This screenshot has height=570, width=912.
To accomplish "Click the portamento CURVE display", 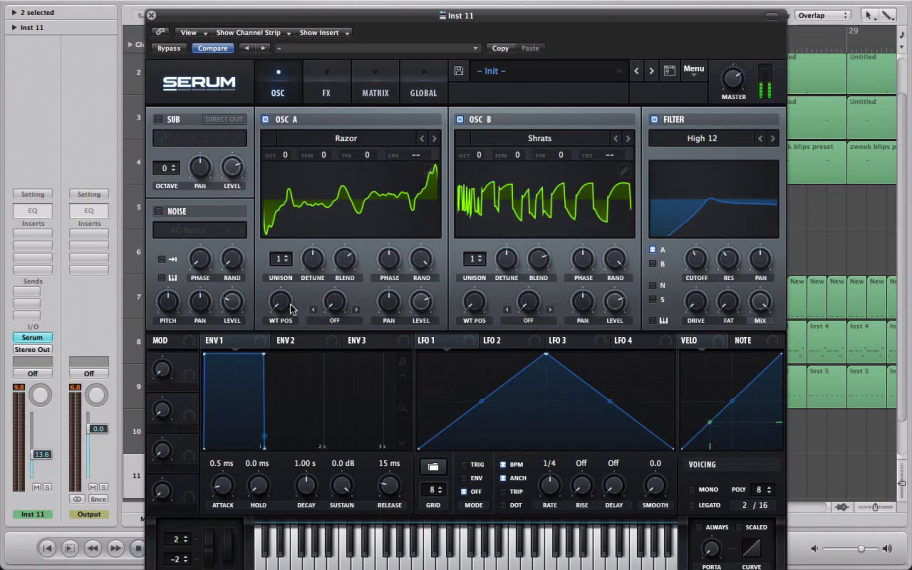I will [x=751, y=548].
